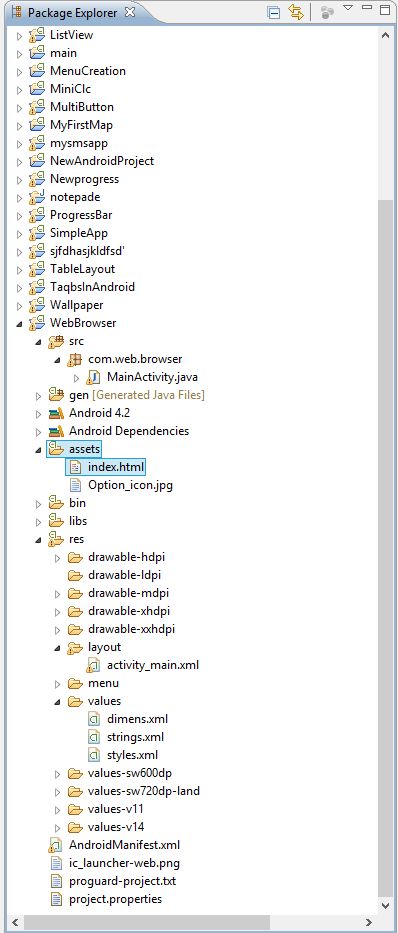
Task: Click the styles.xml file icon
Action: point(94,755)
